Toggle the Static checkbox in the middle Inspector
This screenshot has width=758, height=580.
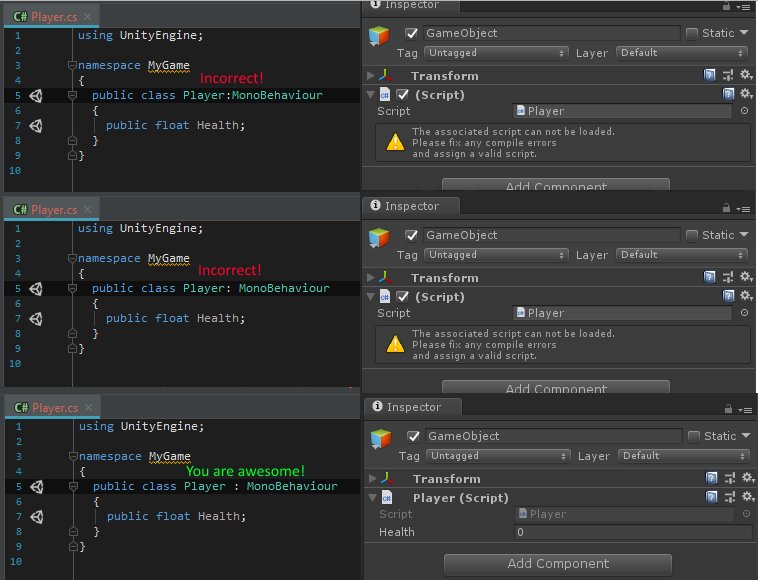click(692, 235)
